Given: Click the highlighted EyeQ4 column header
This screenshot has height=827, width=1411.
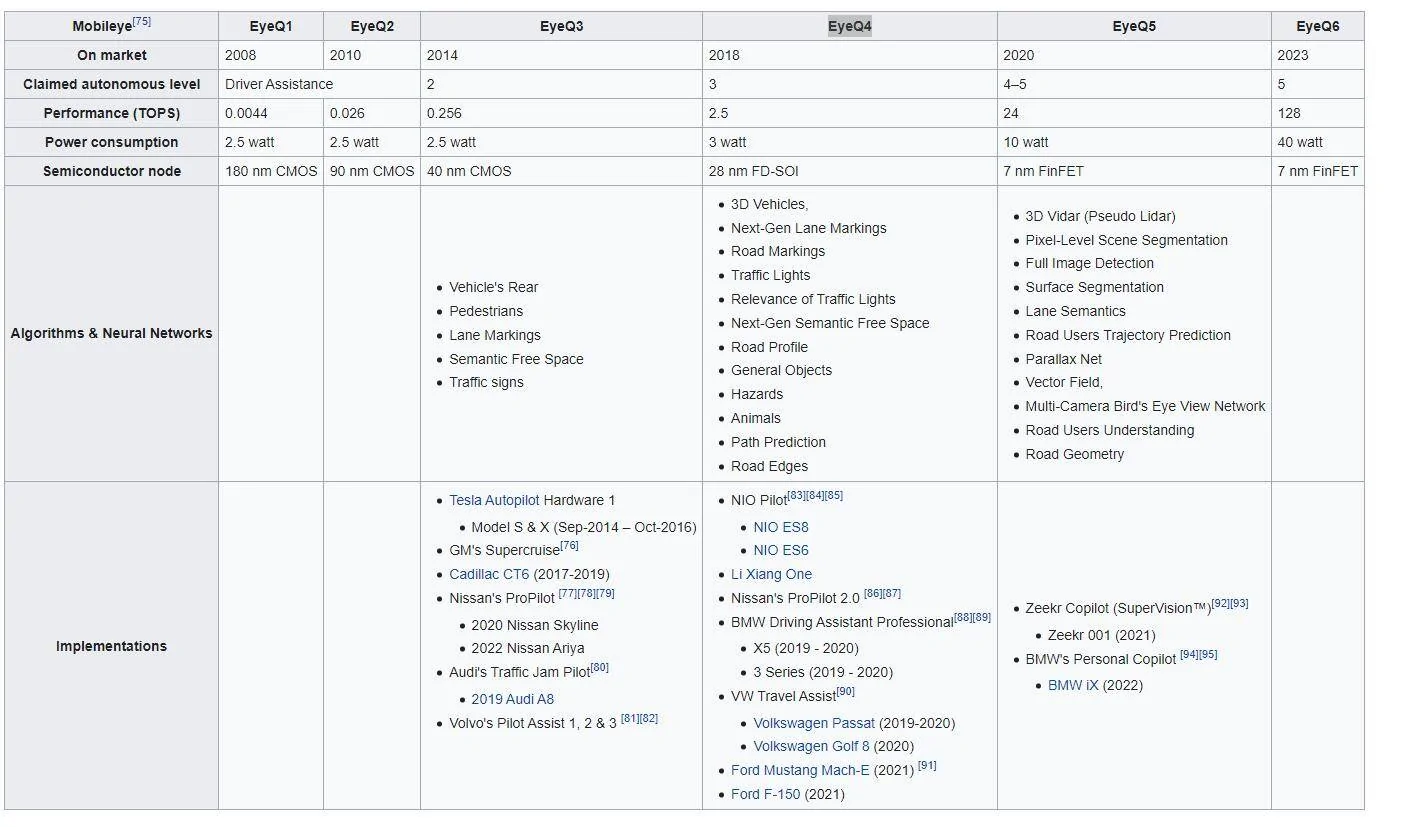Looking at the screenshot, I should point(850,26).
